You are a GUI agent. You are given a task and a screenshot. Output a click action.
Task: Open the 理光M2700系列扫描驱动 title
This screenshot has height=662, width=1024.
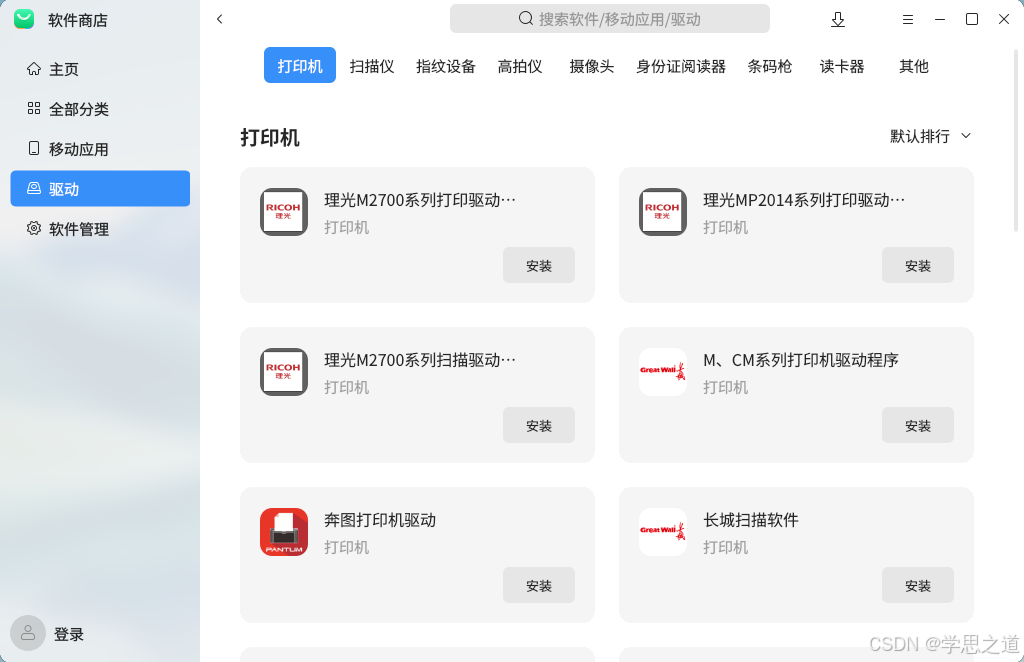point(420,360)
